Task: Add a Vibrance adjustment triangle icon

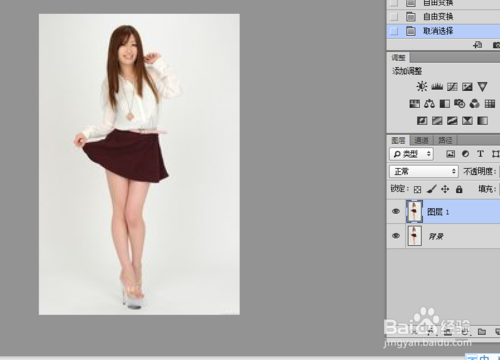Action: tap(482, 87)
